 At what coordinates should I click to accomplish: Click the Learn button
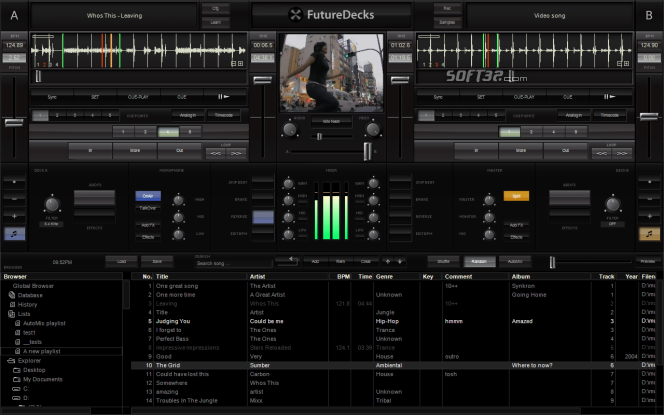tap(216, 22)
